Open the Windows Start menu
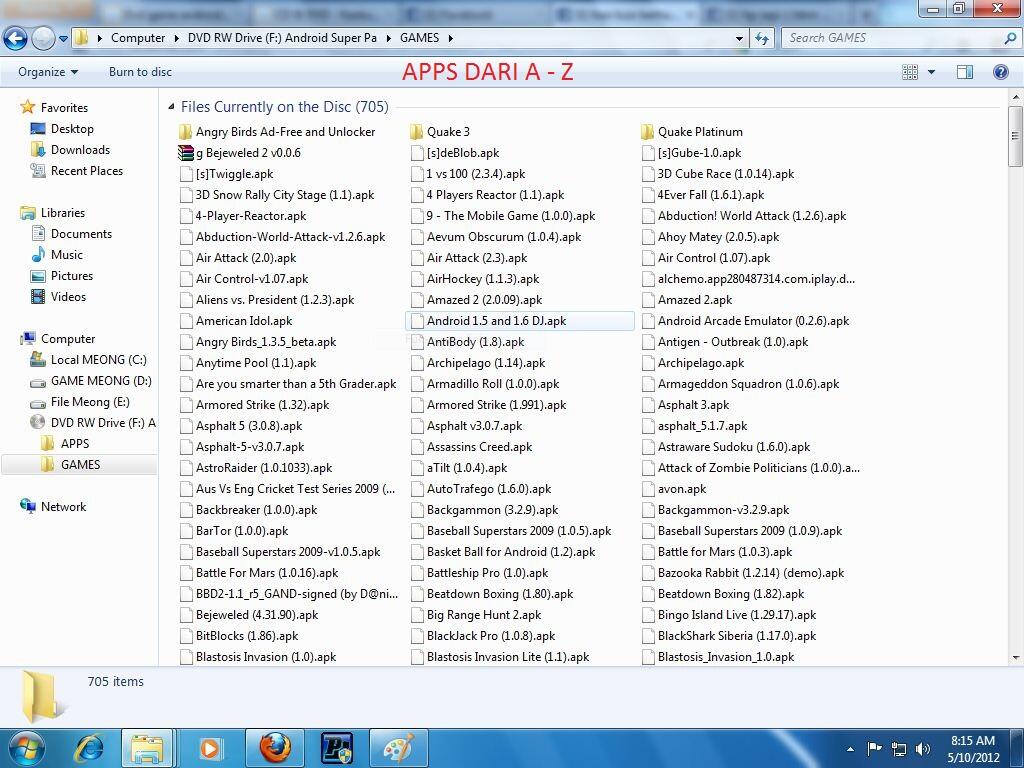1024x768 pixels. coord(26,748)
